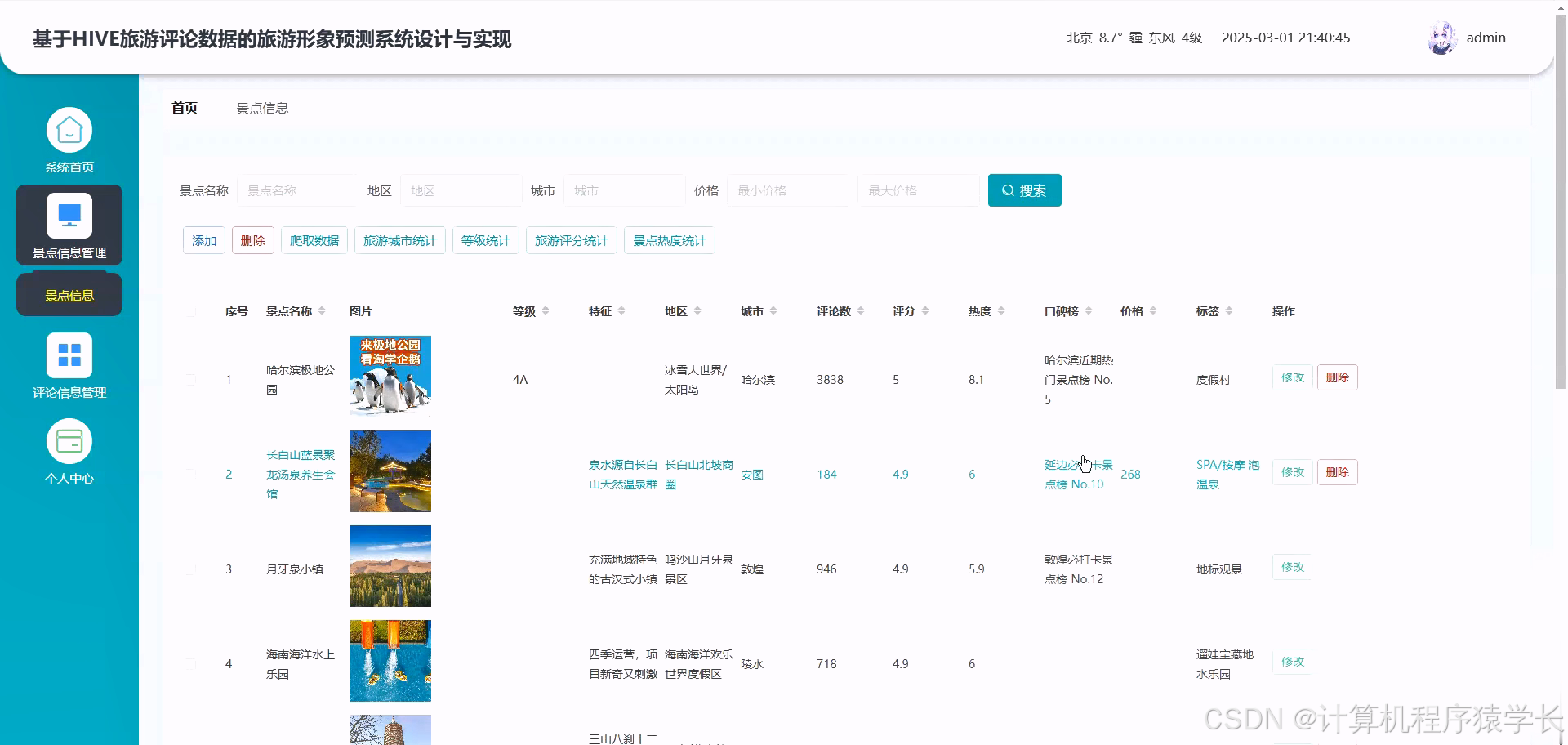Image resolution: width=1568 pixels, height=745 pixels.
Task: Click the 个人中心 profile card icon
Action: pyautogui.click(x=69, y=441)
